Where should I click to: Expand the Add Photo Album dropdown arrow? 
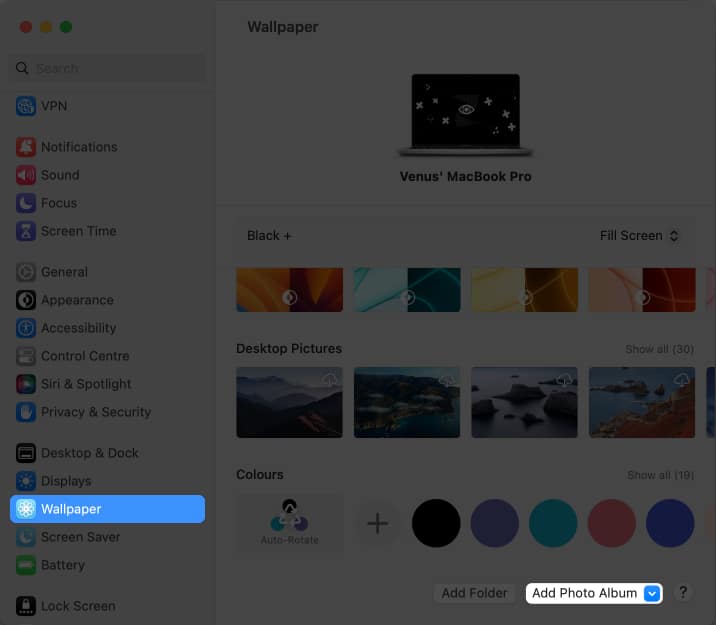pos(652,593)
